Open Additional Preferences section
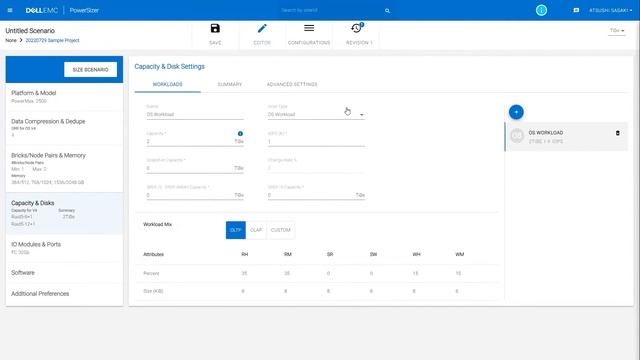640x360 pixels. click(x=64, y=294)
